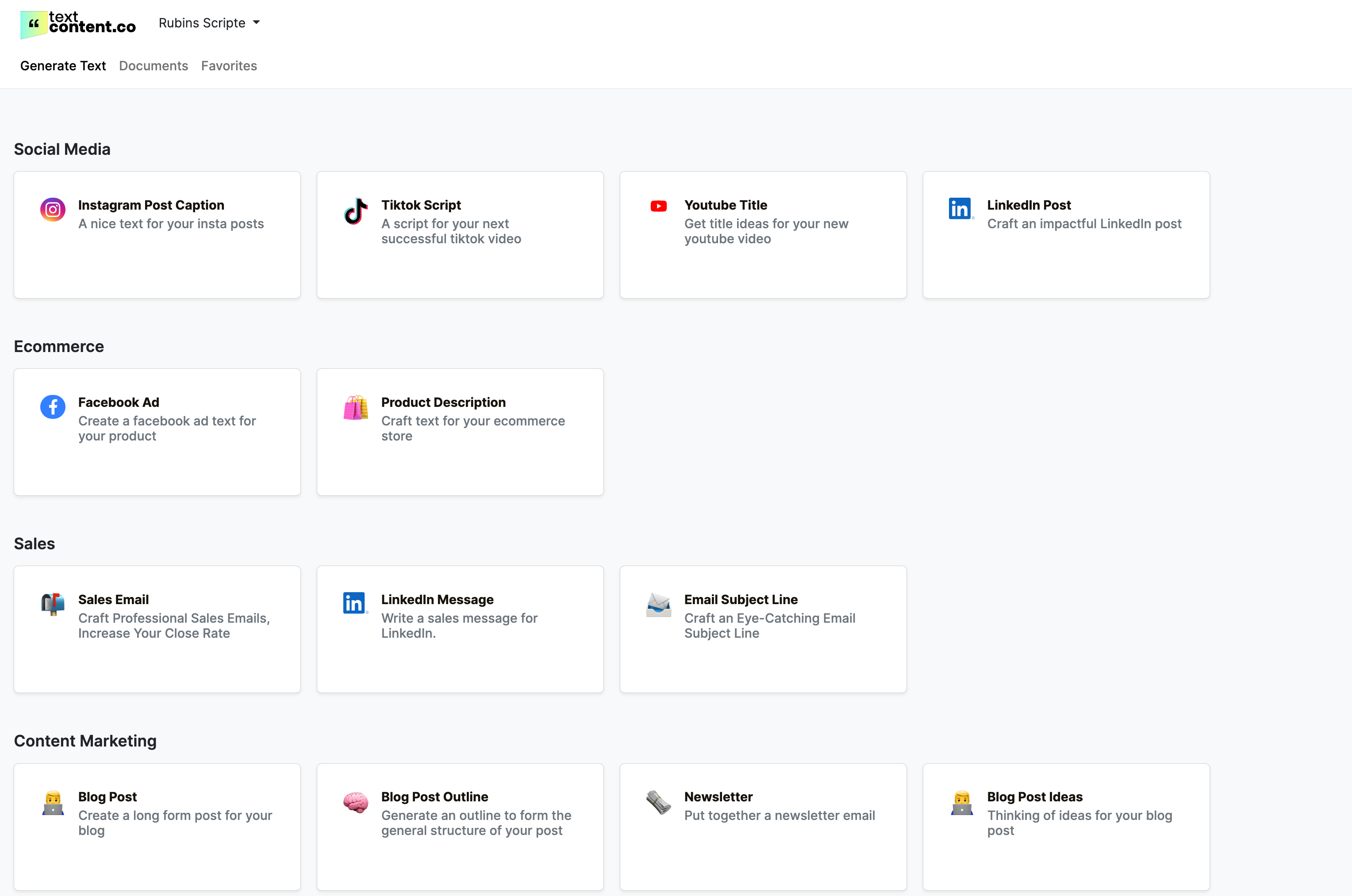Click the rolled newspaper Newsletter icon
1352x896 pixels.
pos(659,802)
